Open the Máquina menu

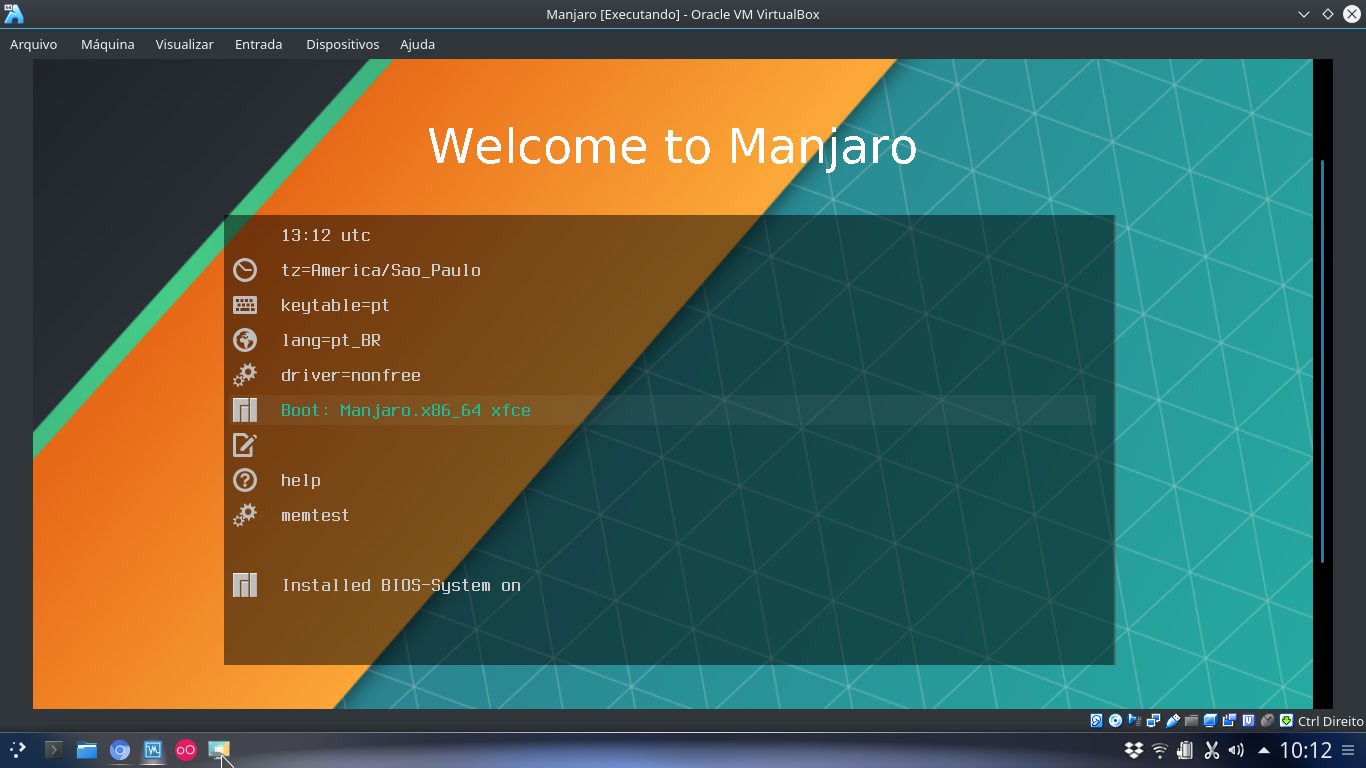(107, 44)
